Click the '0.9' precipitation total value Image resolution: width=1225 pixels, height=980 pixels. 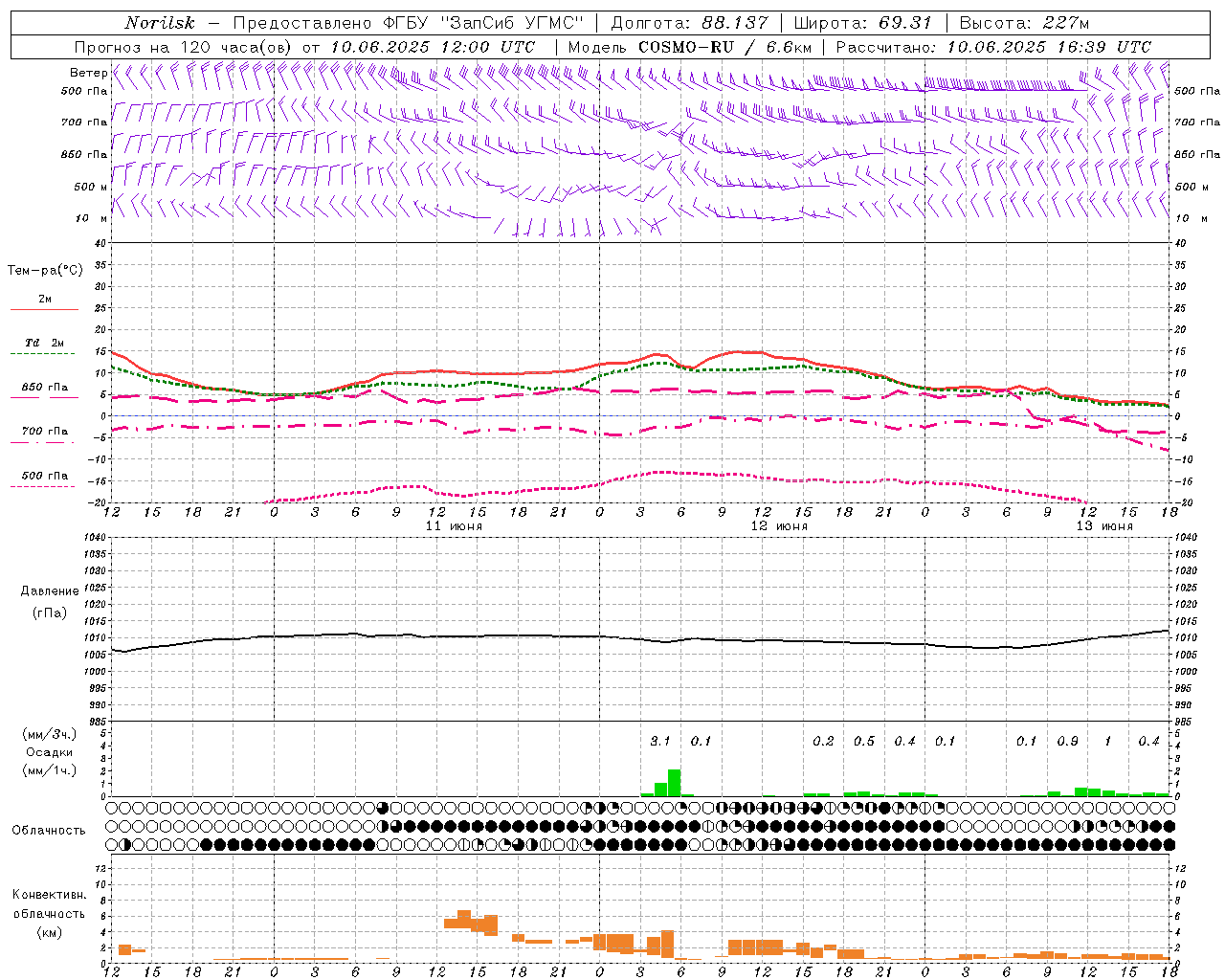[1067, 741]
